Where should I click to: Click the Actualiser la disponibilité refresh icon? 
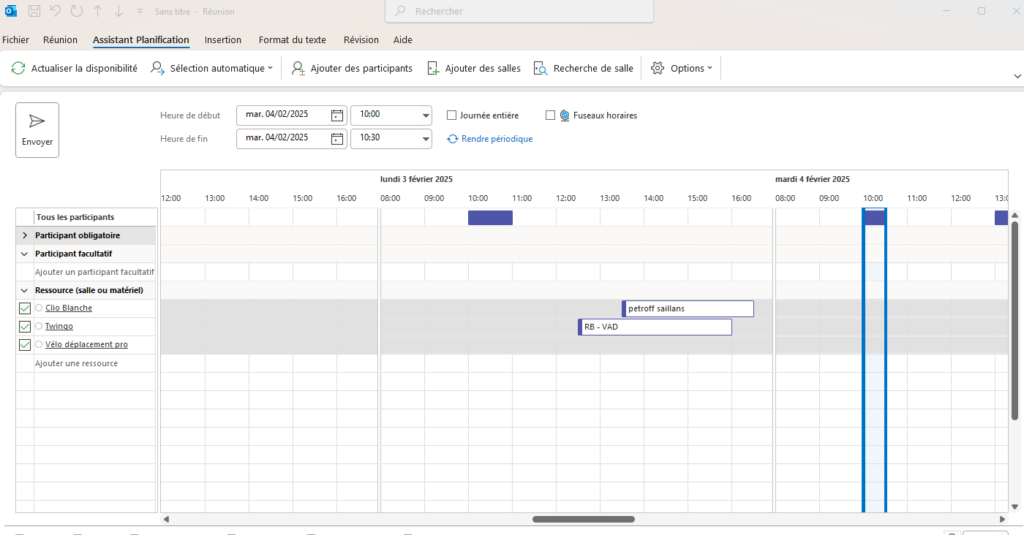[18, 68]
